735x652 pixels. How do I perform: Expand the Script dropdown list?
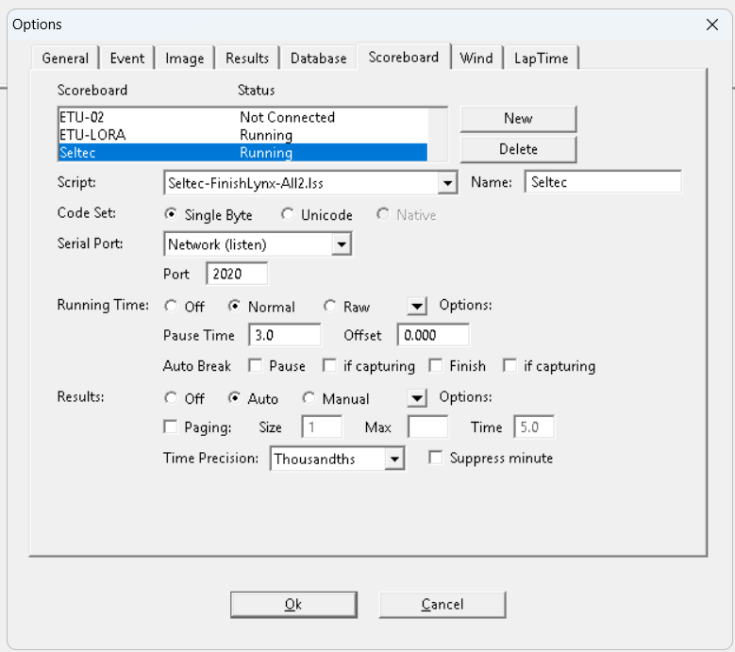point(447,183)
